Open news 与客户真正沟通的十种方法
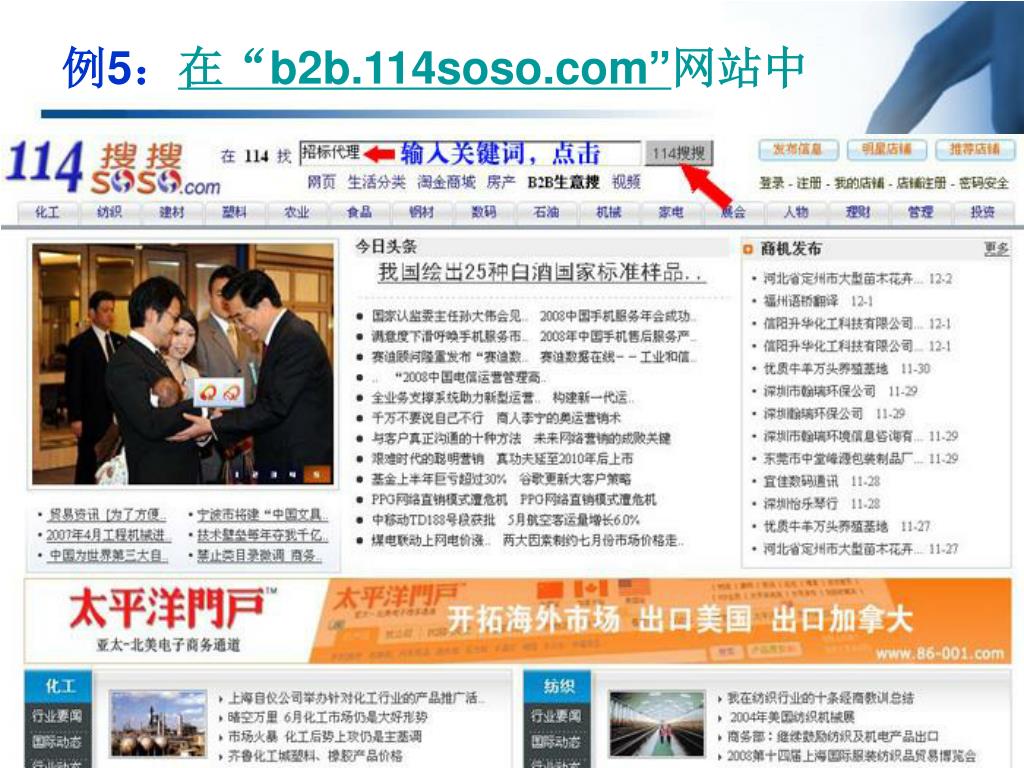This screenshot has width=1024, height=768. tap(447, 438)
